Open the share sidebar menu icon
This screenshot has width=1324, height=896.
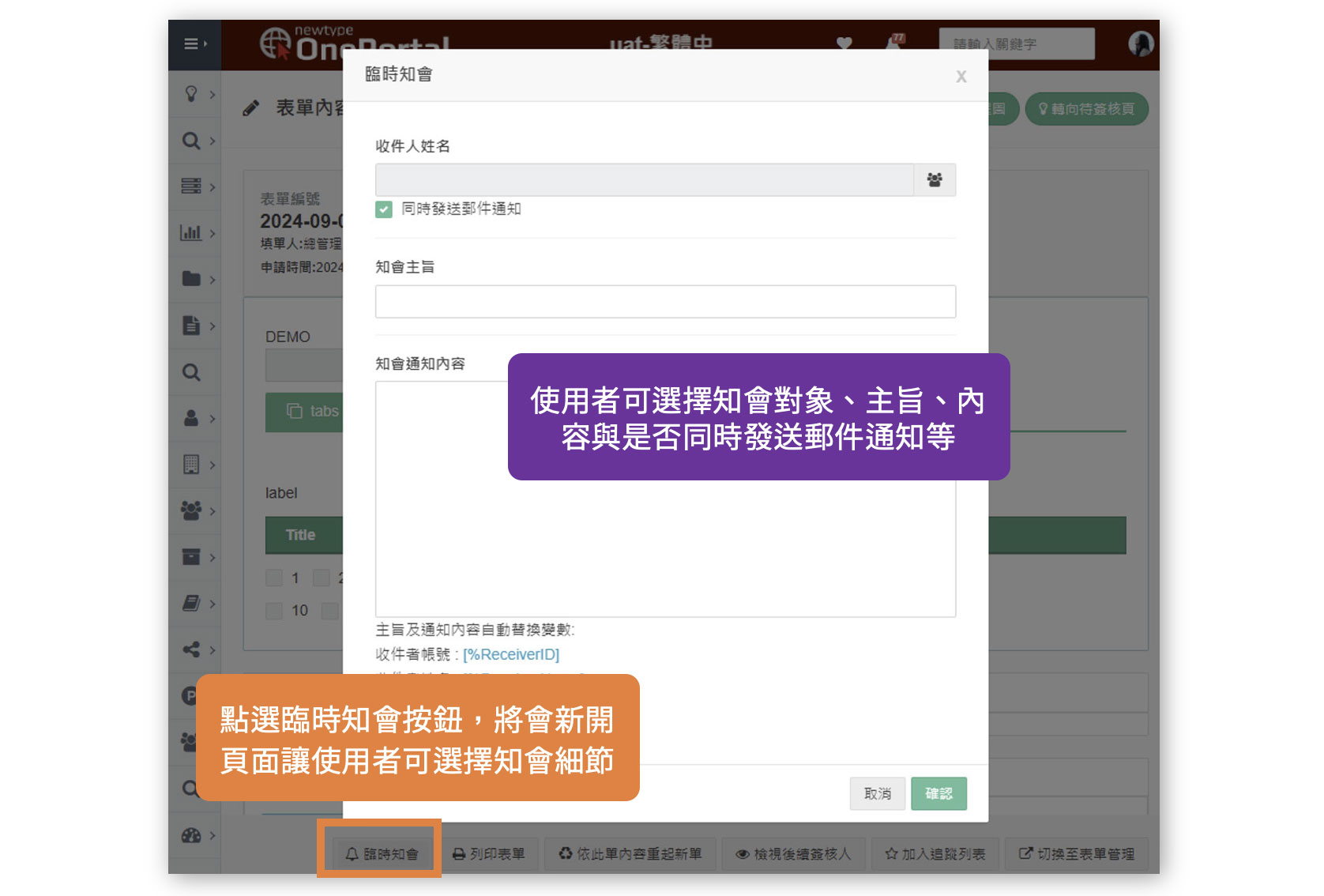pos(191,649)
